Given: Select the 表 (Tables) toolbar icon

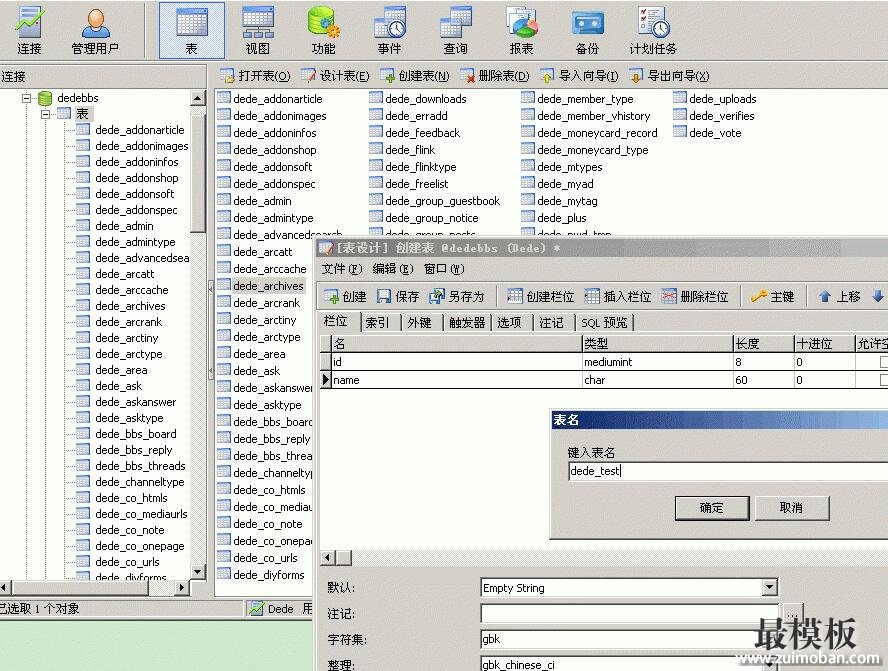Looking at the screenshot, I should [191, 31].
